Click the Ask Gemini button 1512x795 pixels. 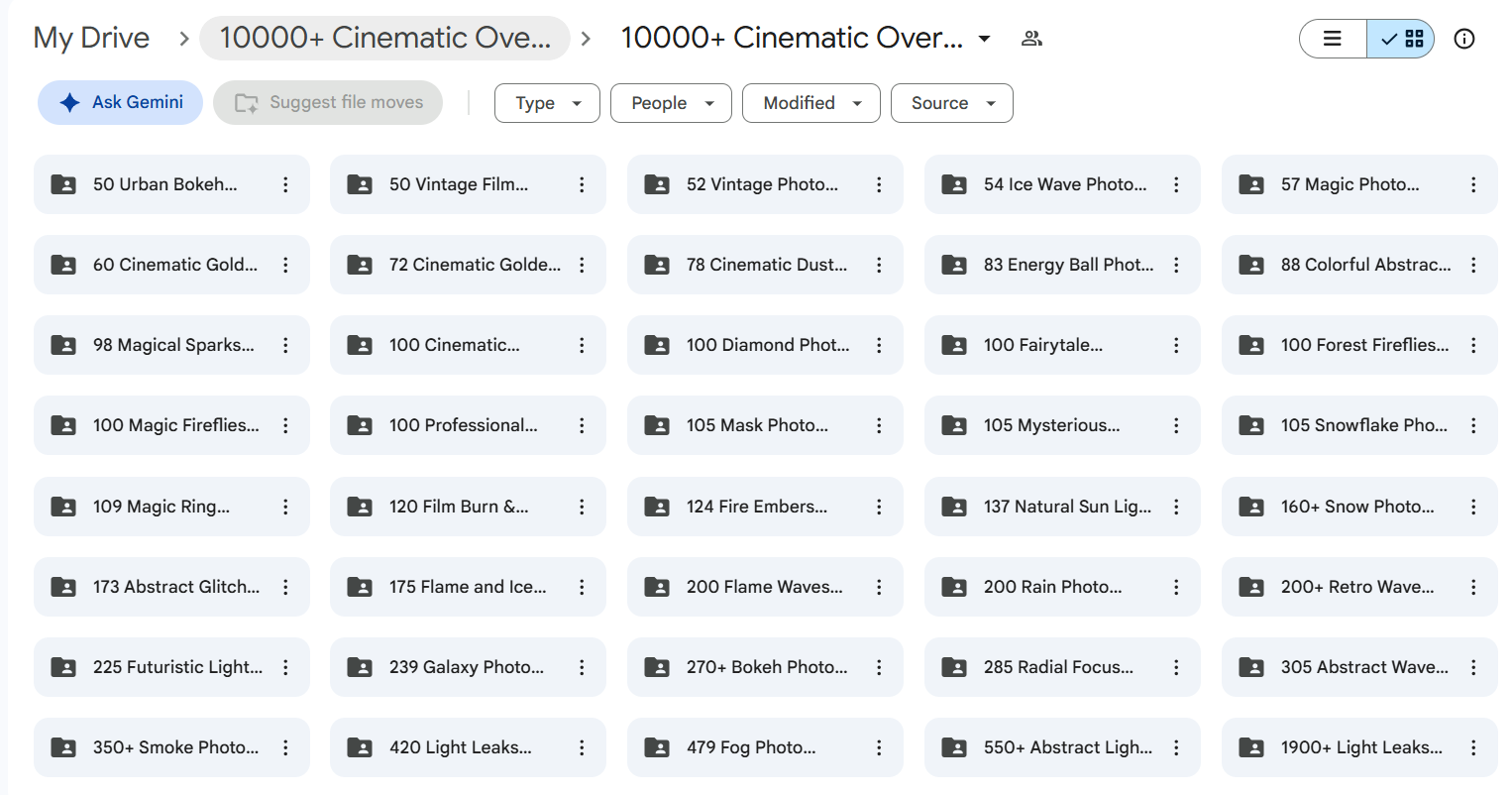point(120,102)
